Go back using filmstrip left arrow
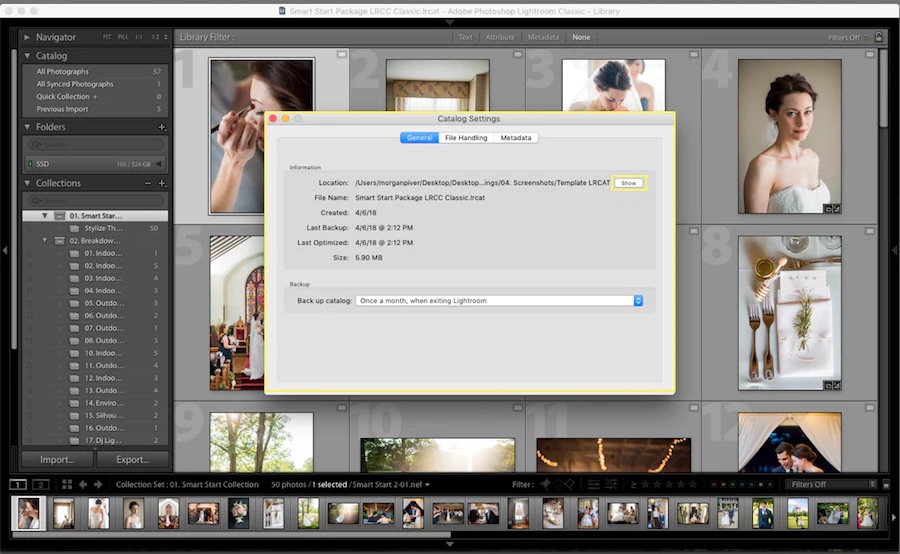The height and width of the screenshot is (554, 900). [x=84, y=485]
